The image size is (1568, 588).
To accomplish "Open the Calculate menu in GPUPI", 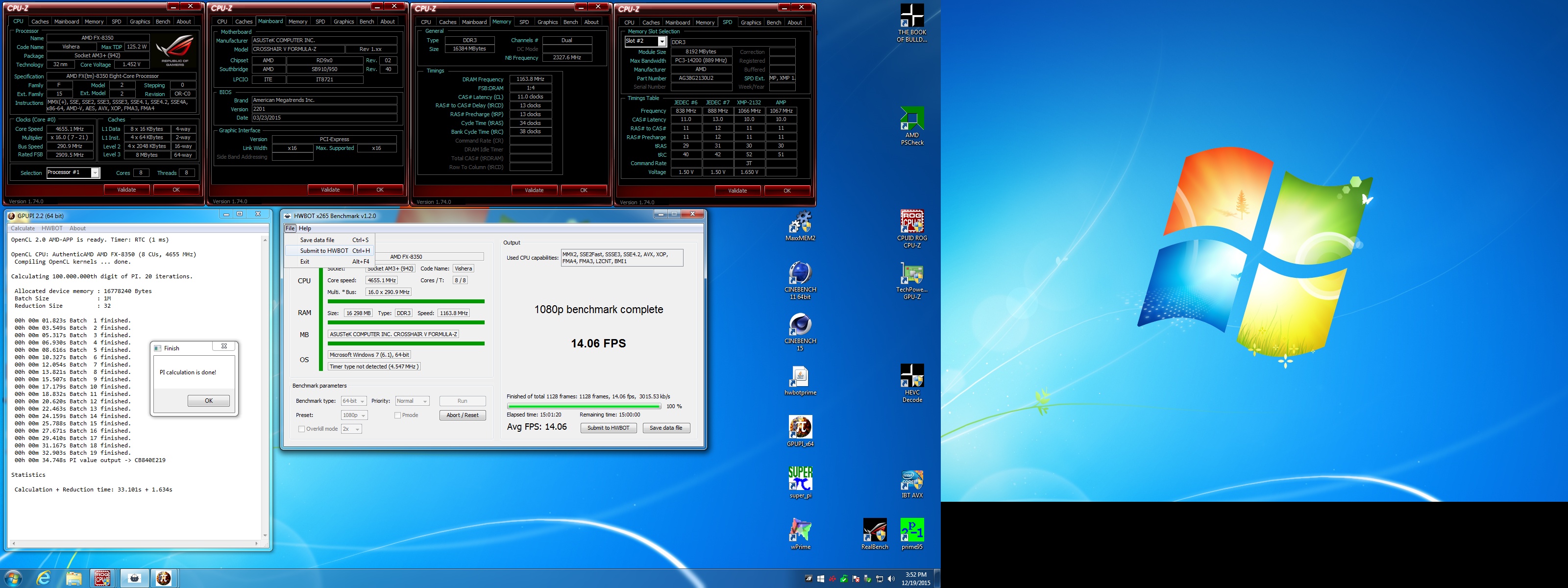I will tap(23, 228).
